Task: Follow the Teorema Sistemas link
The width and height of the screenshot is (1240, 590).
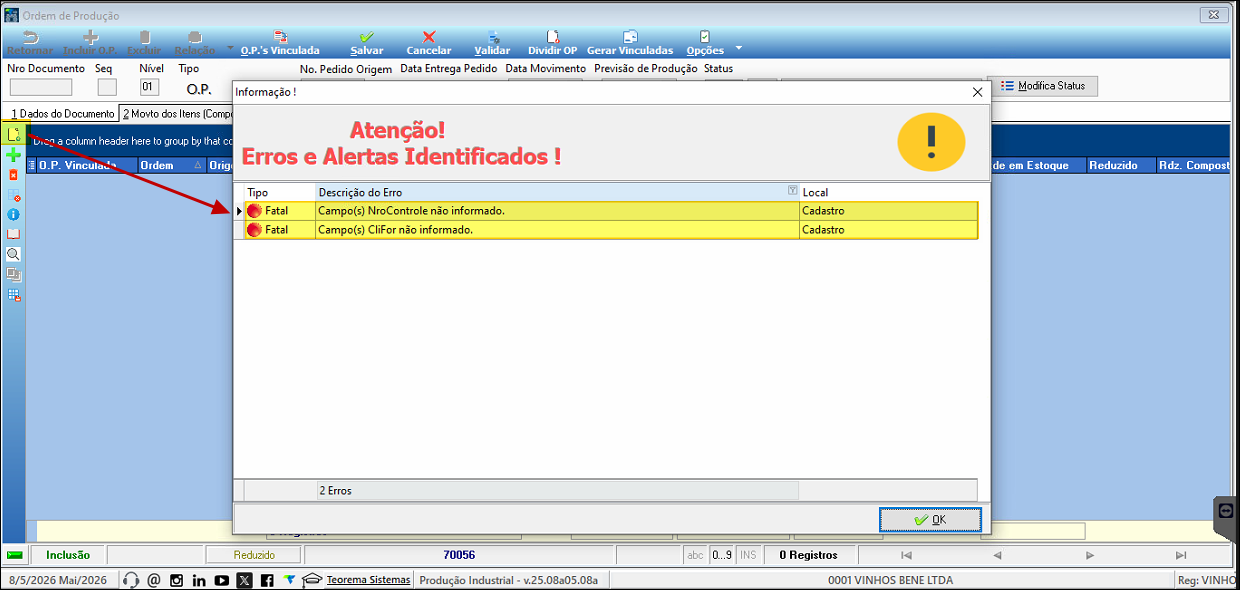Action: [x=369, y=580]
